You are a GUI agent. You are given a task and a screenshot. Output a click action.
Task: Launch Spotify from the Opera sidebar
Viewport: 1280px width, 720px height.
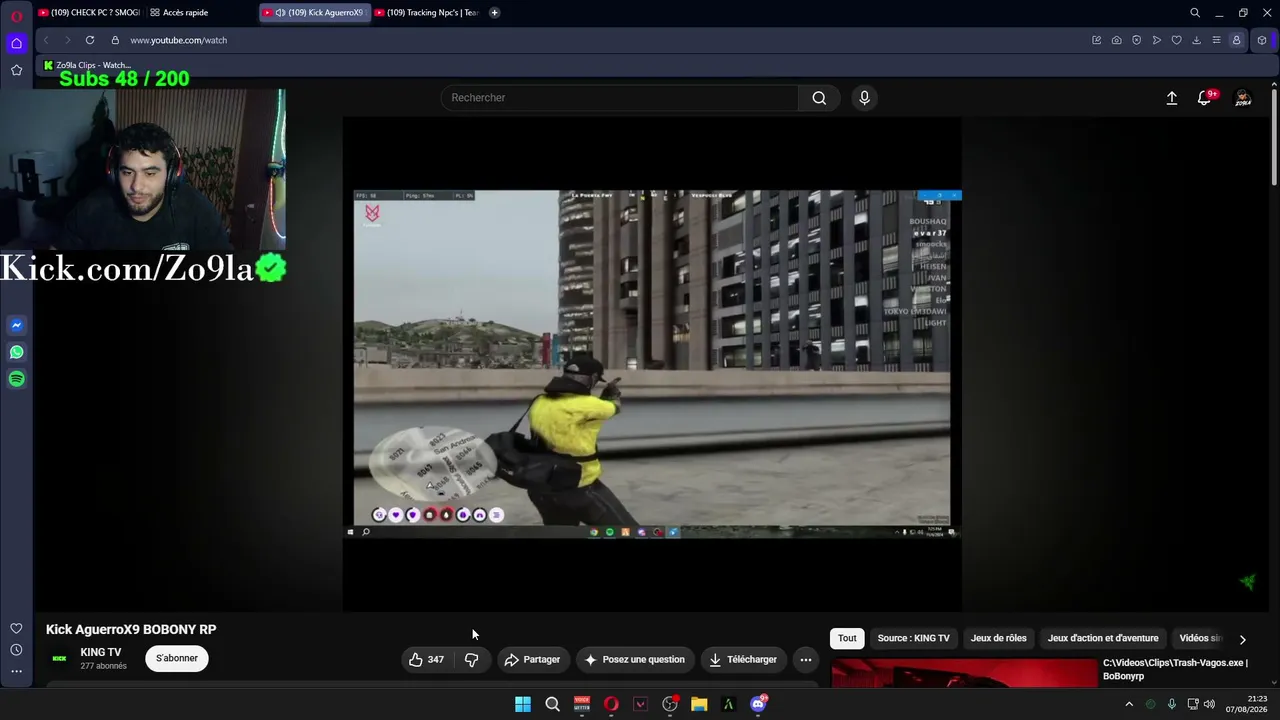[x=16, y=379]
